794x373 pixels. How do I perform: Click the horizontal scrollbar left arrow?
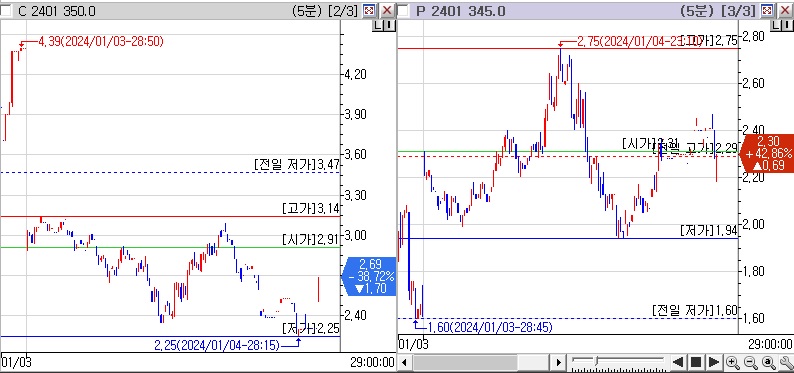tap(404, 362)
